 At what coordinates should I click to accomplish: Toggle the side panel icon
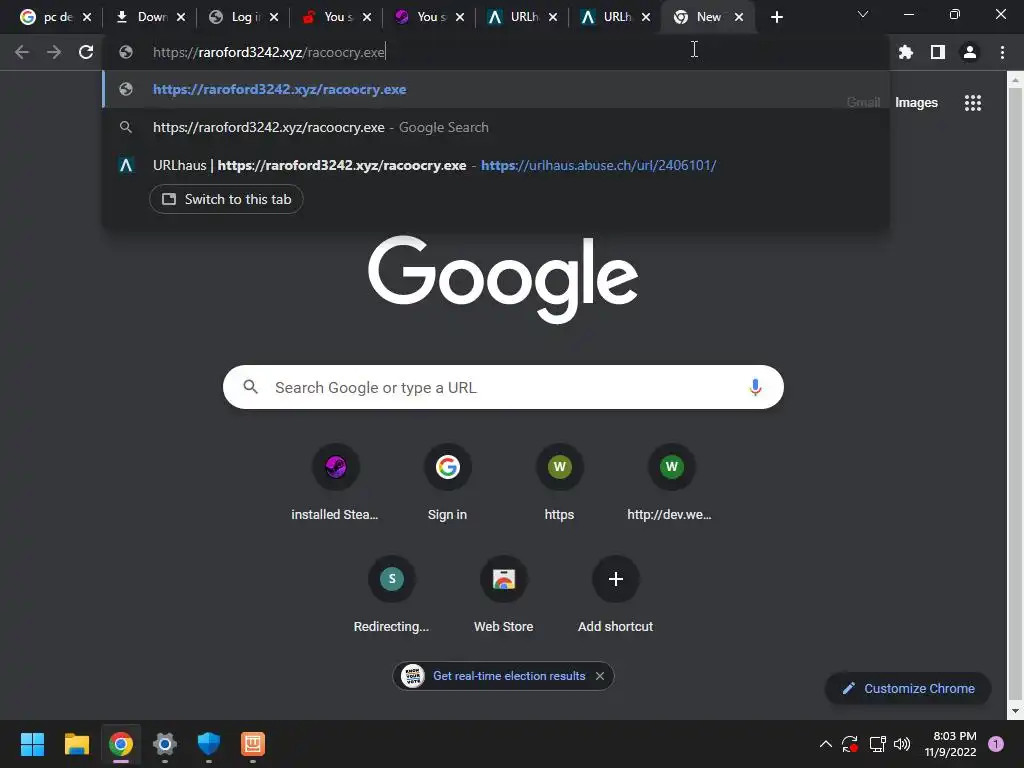click(x=938, y=52)
